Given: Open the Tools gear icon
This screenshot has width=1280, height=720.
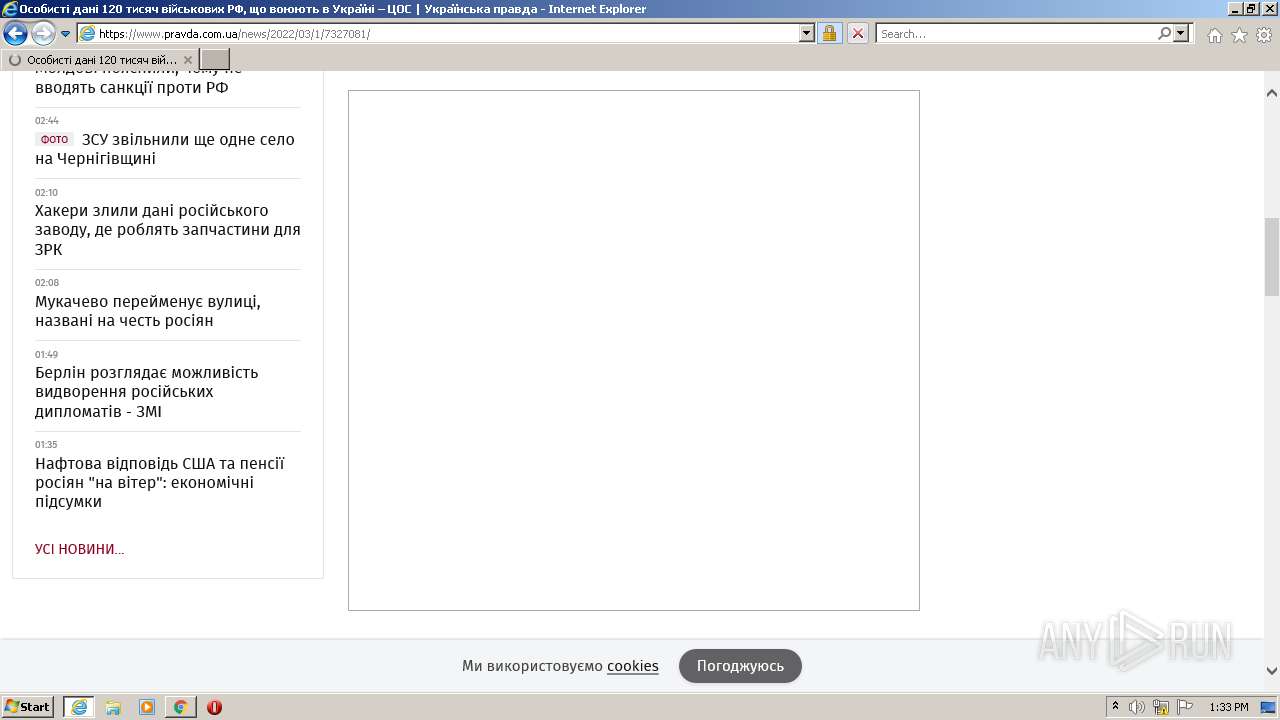Looking at the screenshot, I should tap(1264, 35).
